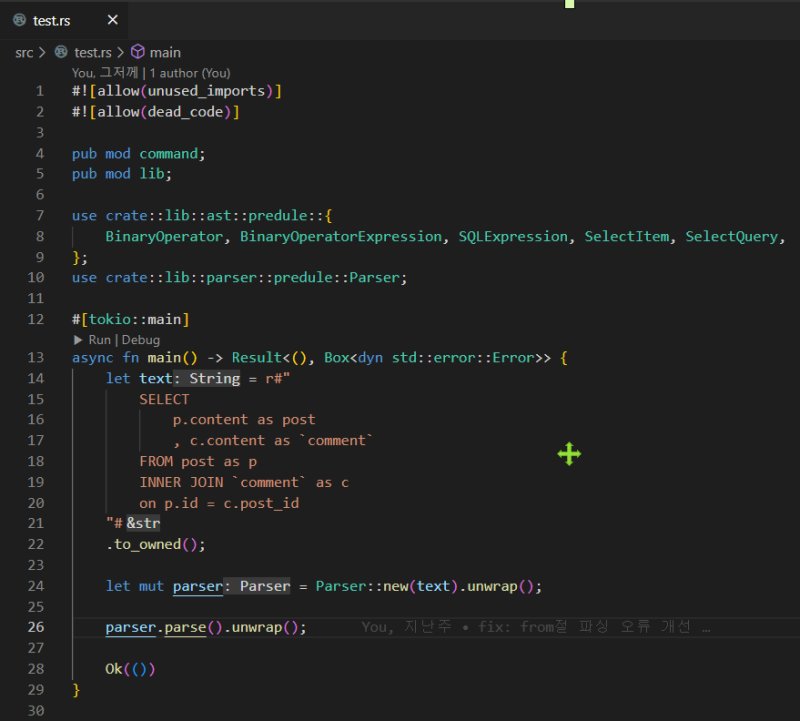Click the 'You, 그저께' blame codelens
The image size is (800, 721).
[x=104, y=73]
